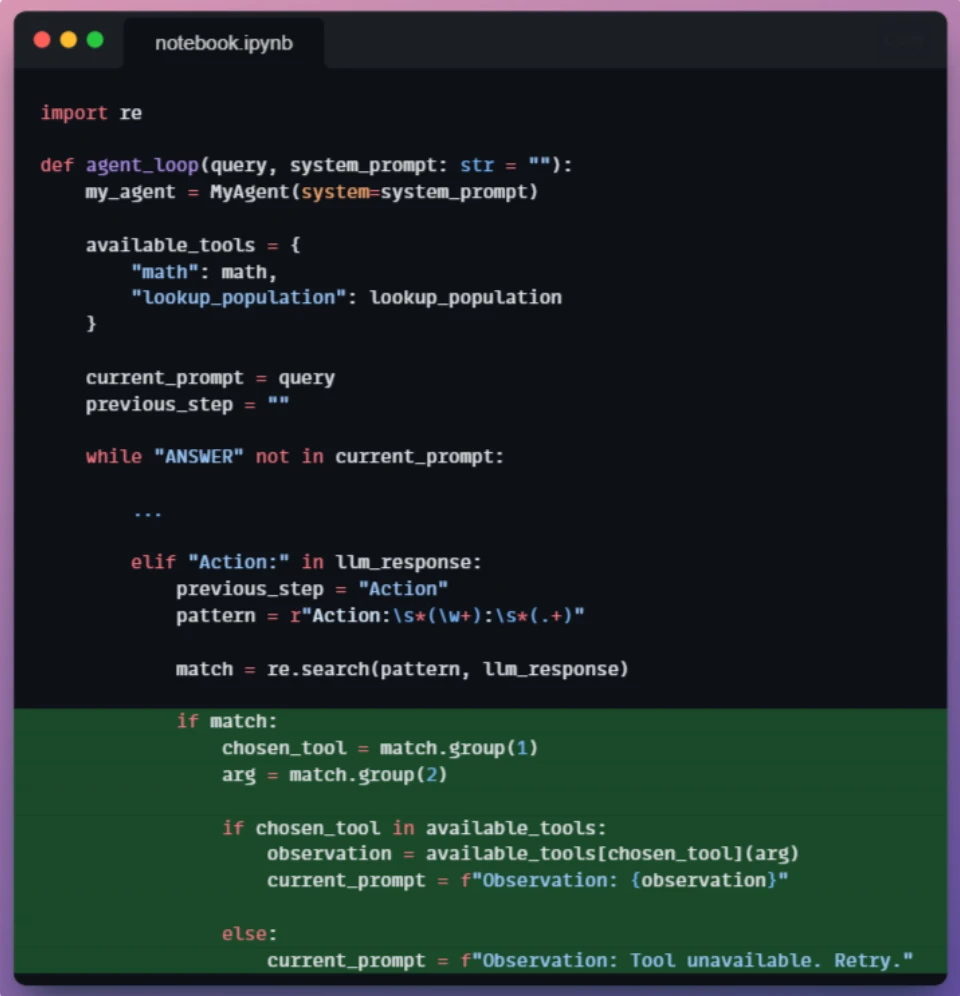
Task: Select the notebook.ipynb tab
Action: click(224, 43)
